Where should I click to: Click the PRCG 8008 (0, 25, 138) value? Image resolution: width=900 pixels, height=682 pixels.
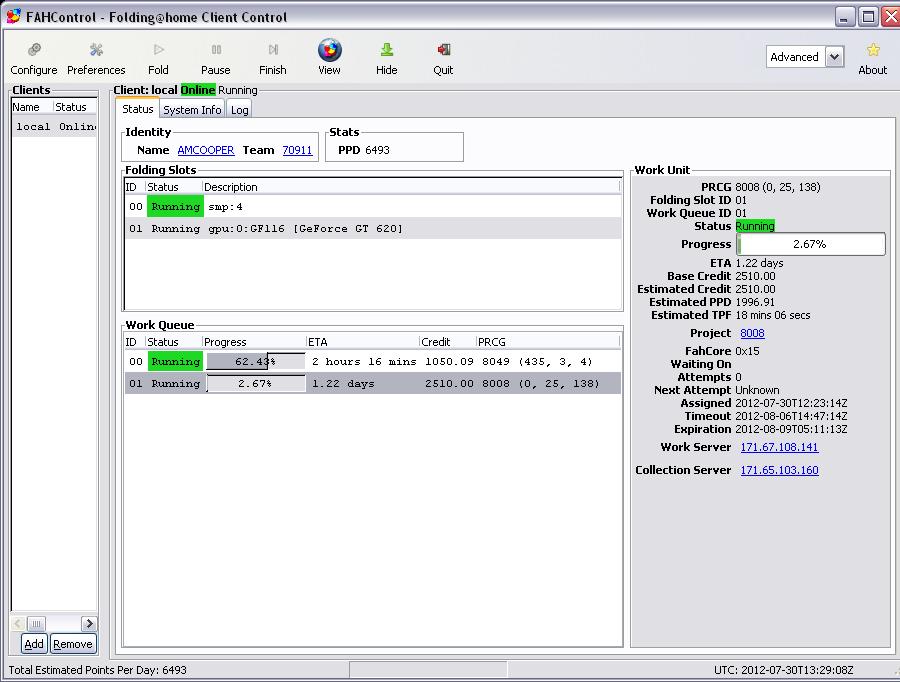[x=778, y=187]
